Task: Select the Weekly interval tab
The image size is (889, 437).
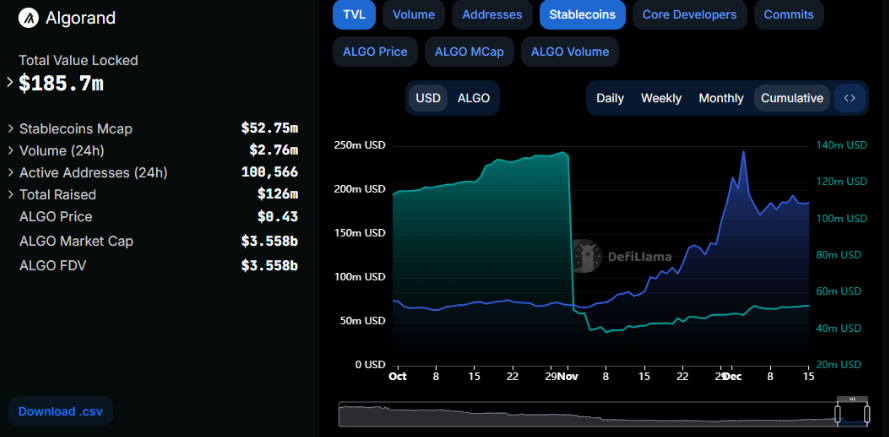Action: [x=661, y=98]
